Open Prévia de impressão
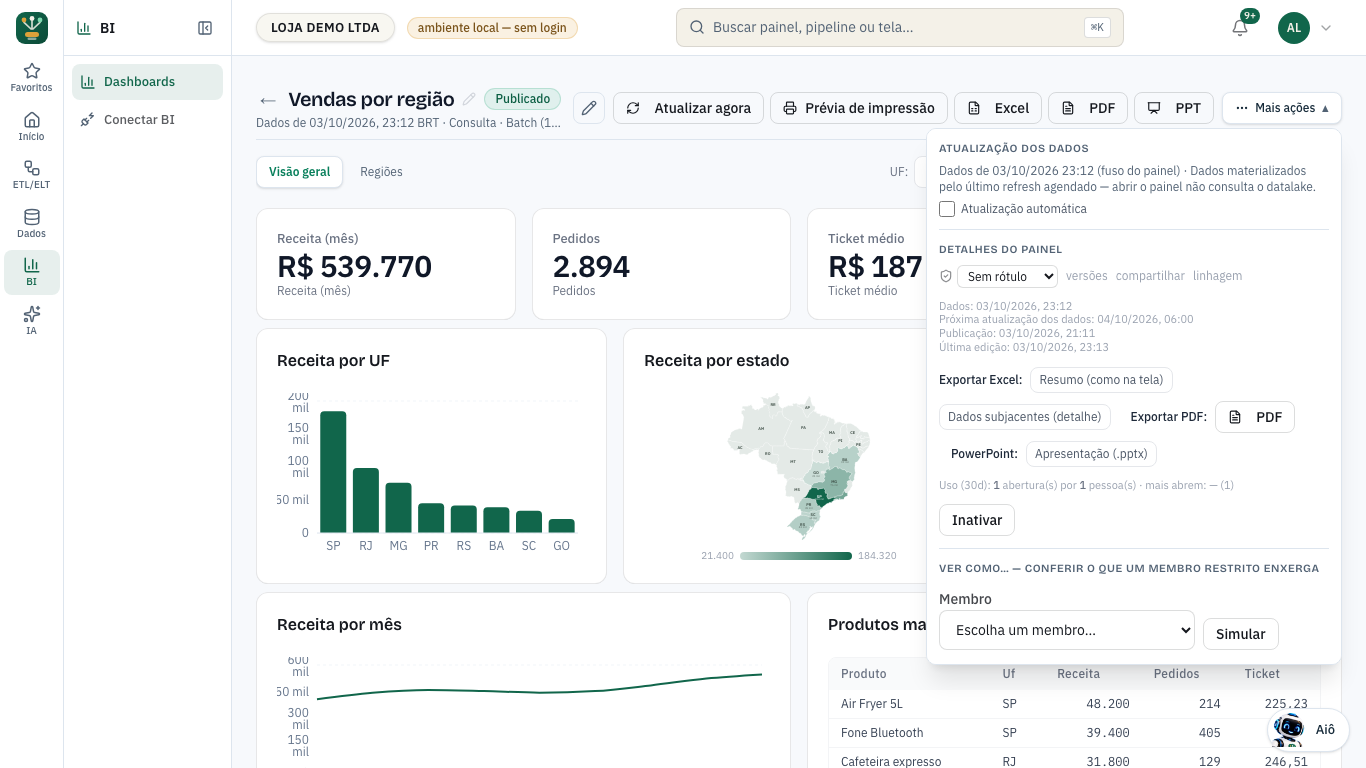Viewport: 1366px width, 768px height. point(858,108)
